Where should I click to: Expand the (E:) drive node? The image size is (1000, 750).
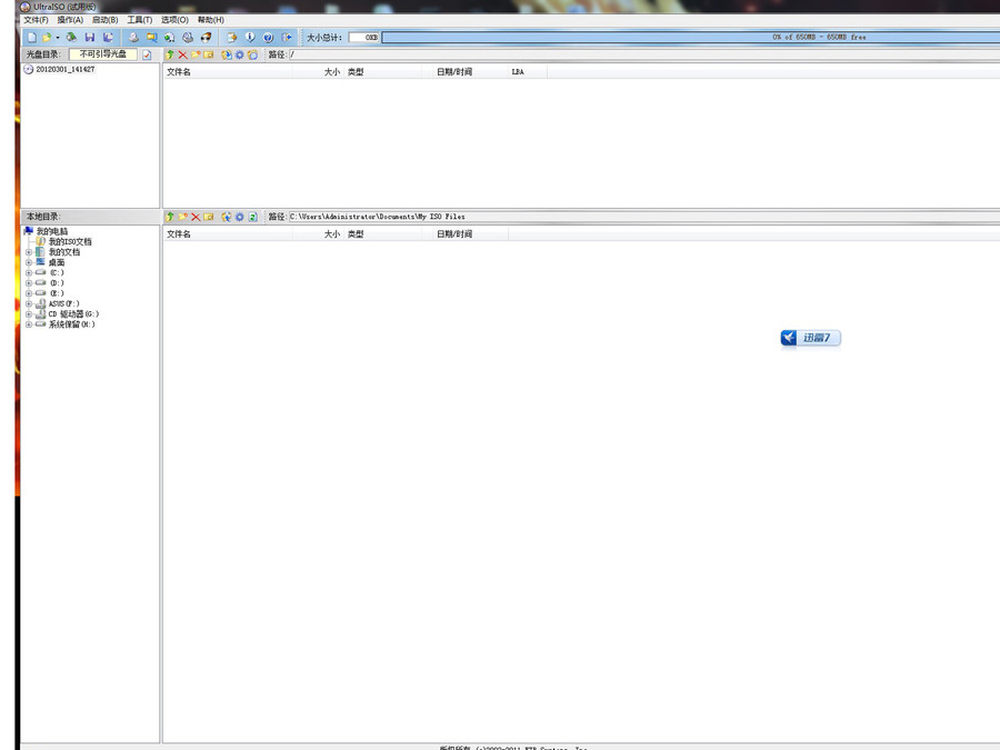(x=29, y=293)
